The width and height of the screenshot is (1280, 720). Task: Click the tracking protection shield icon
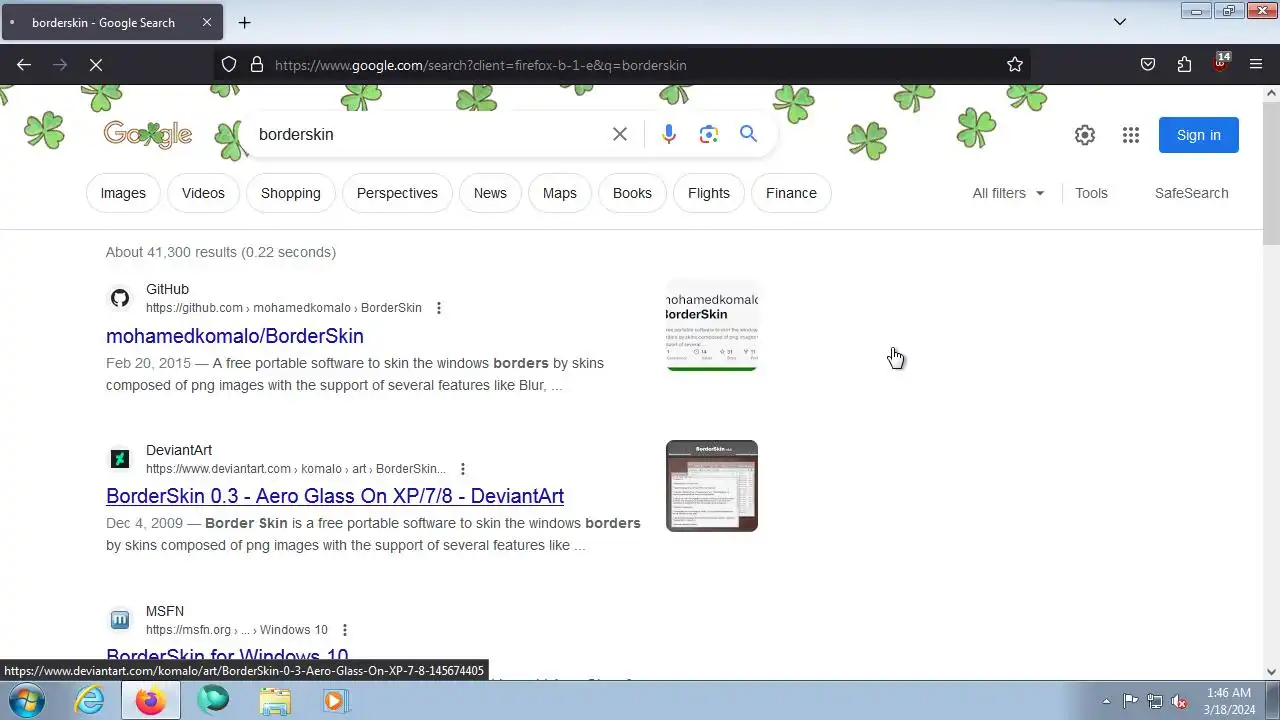point(229,65)
